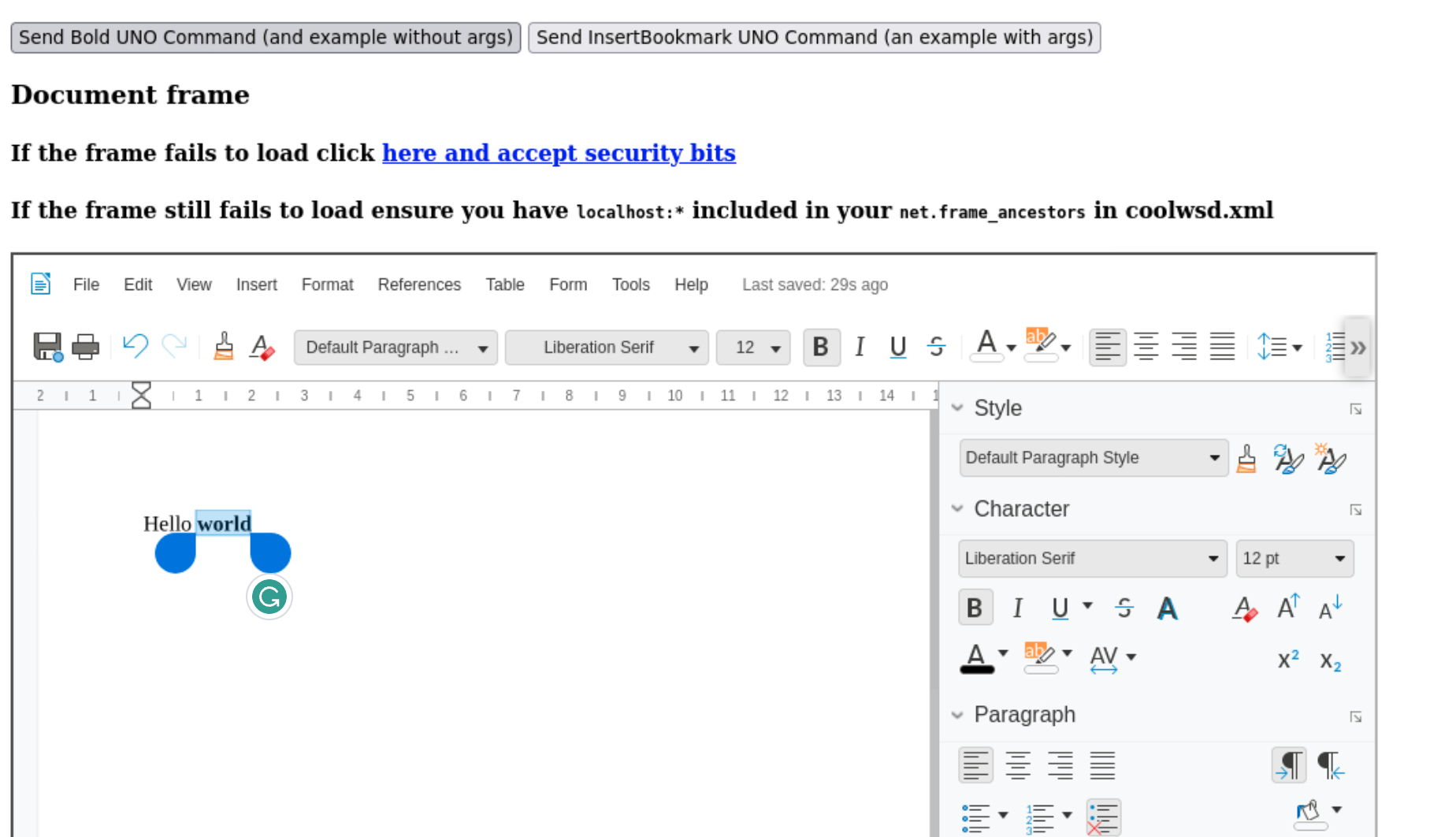Click the Redo arrow icon
1456x837 pixels.
click(174, 346)
